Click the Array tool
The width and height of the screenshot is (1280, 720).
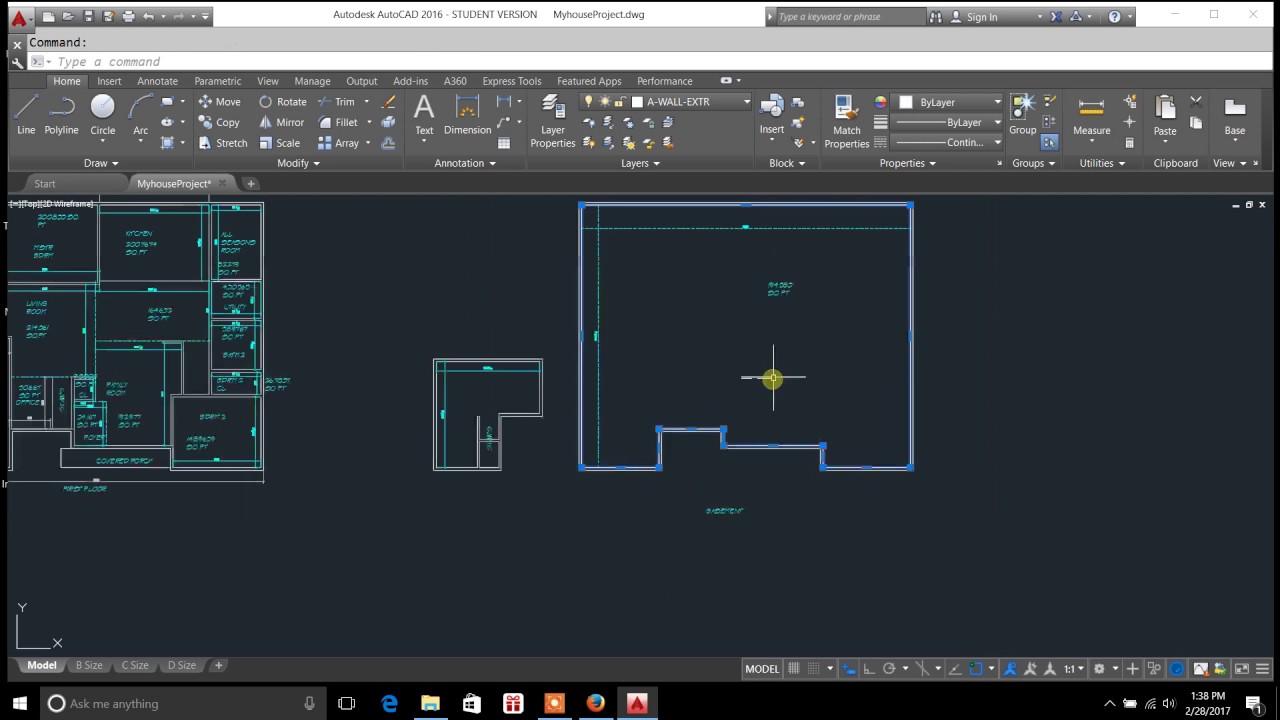click(338, 143)
